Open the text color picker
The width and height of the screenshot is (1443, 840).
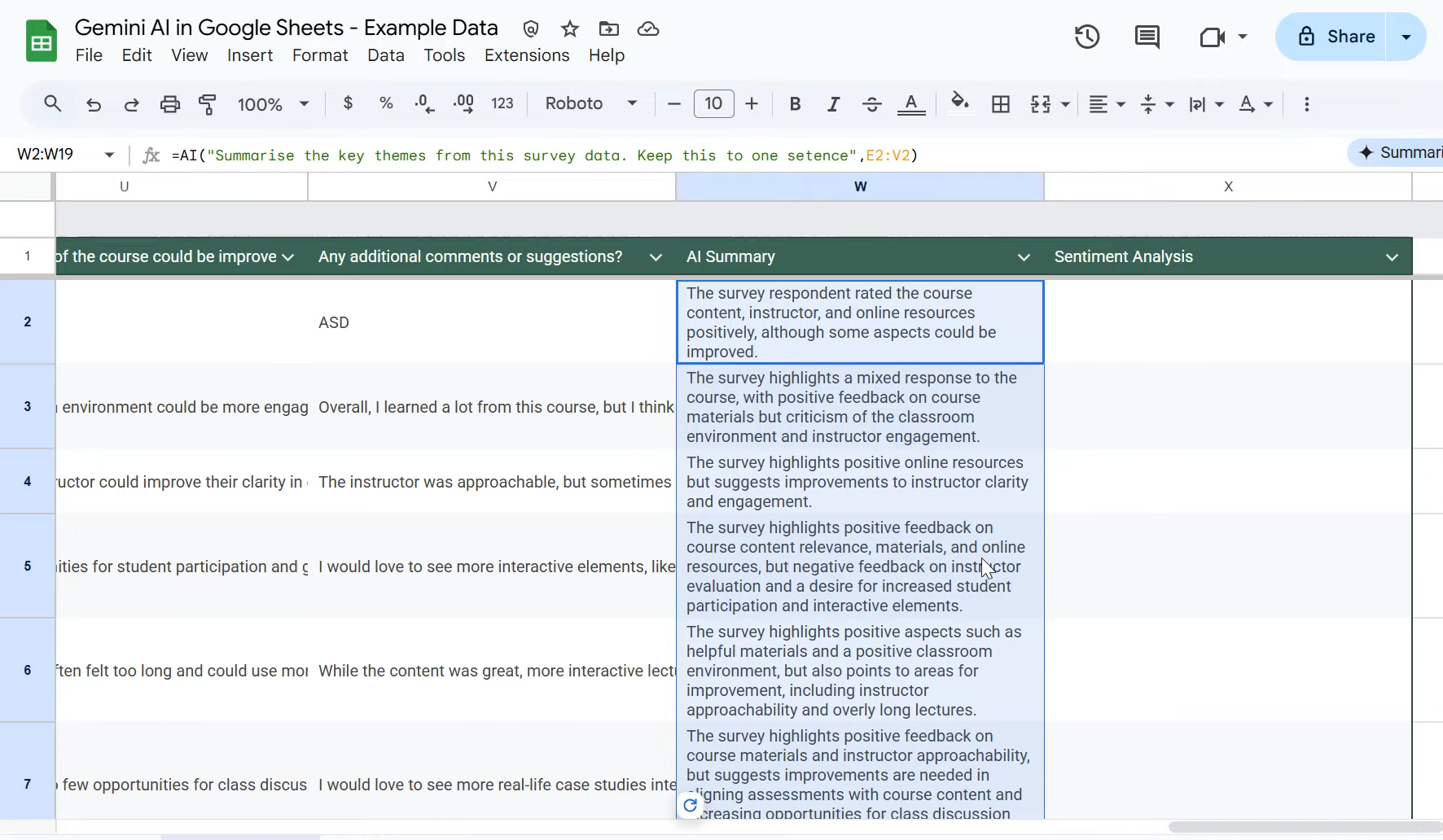point(911,104)
